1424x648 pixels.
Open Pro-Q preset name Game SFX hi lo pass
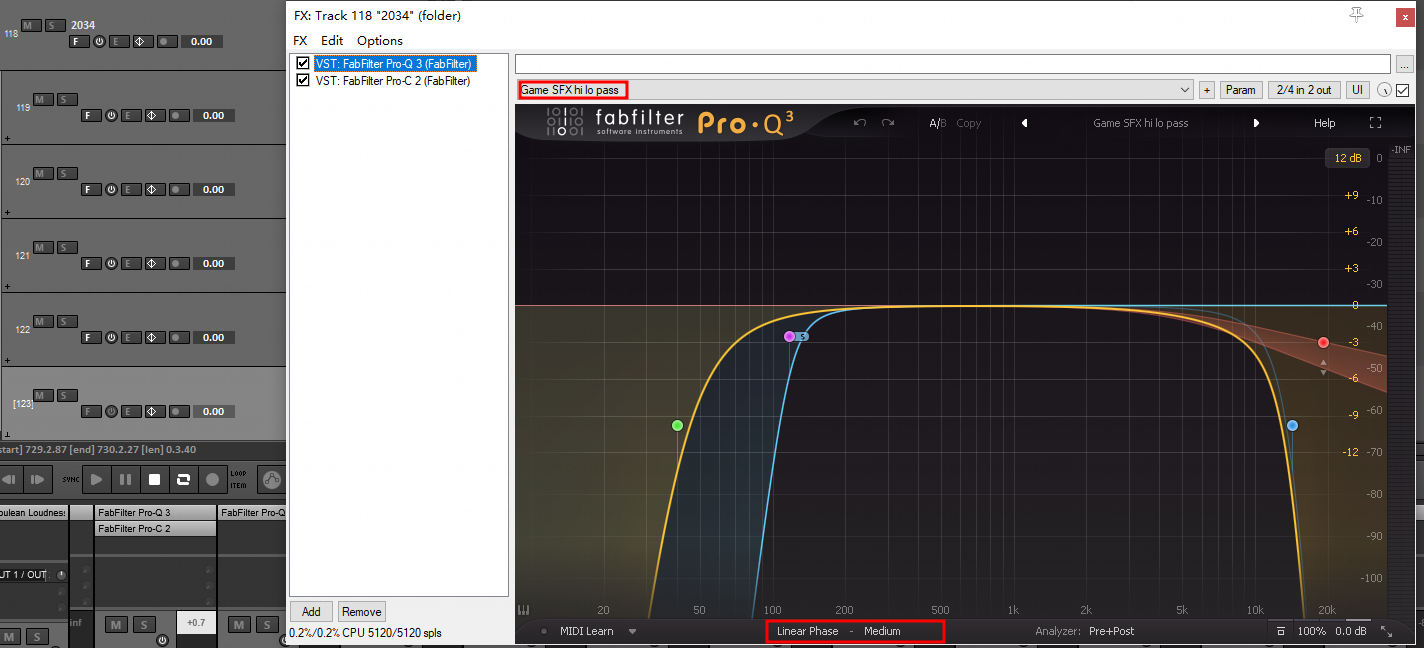(x=1140, y=123)
